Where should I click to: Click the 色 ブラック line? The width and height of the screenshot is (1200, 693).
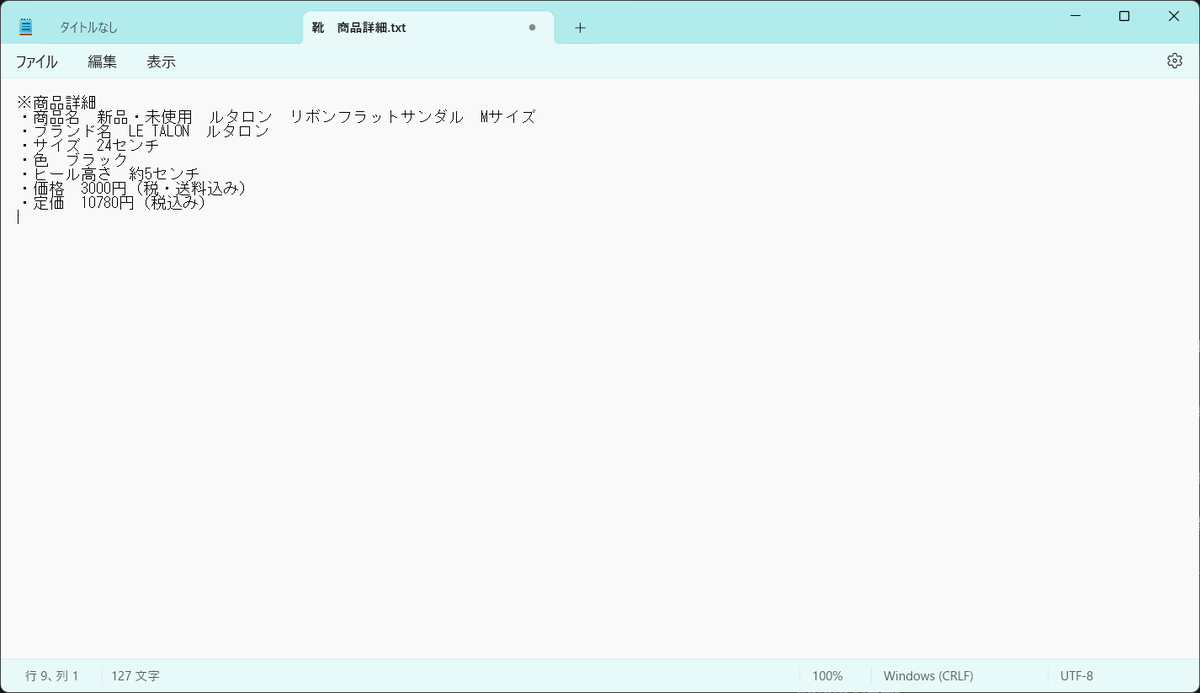[73, 160]
